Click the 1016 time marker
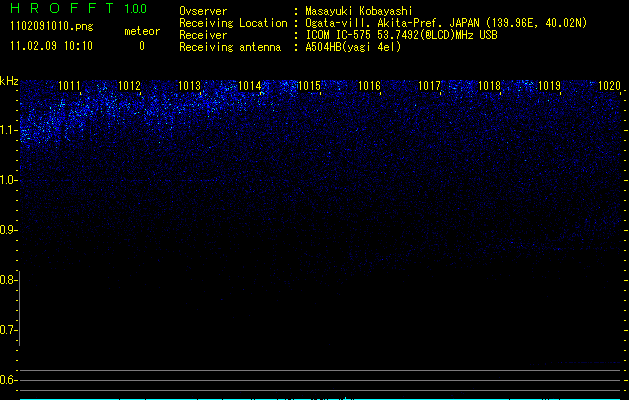 (369, 86)
